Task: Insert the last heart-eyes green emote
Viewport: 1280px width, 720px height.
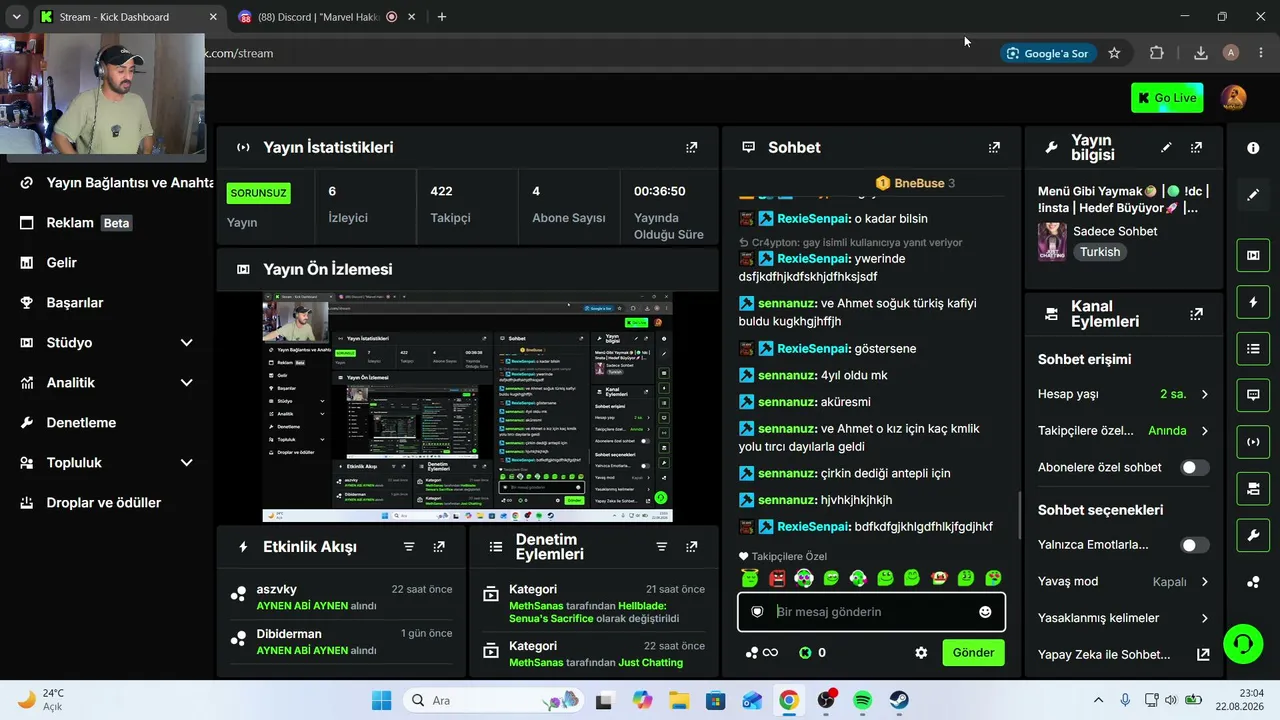Action: (993, 578)
